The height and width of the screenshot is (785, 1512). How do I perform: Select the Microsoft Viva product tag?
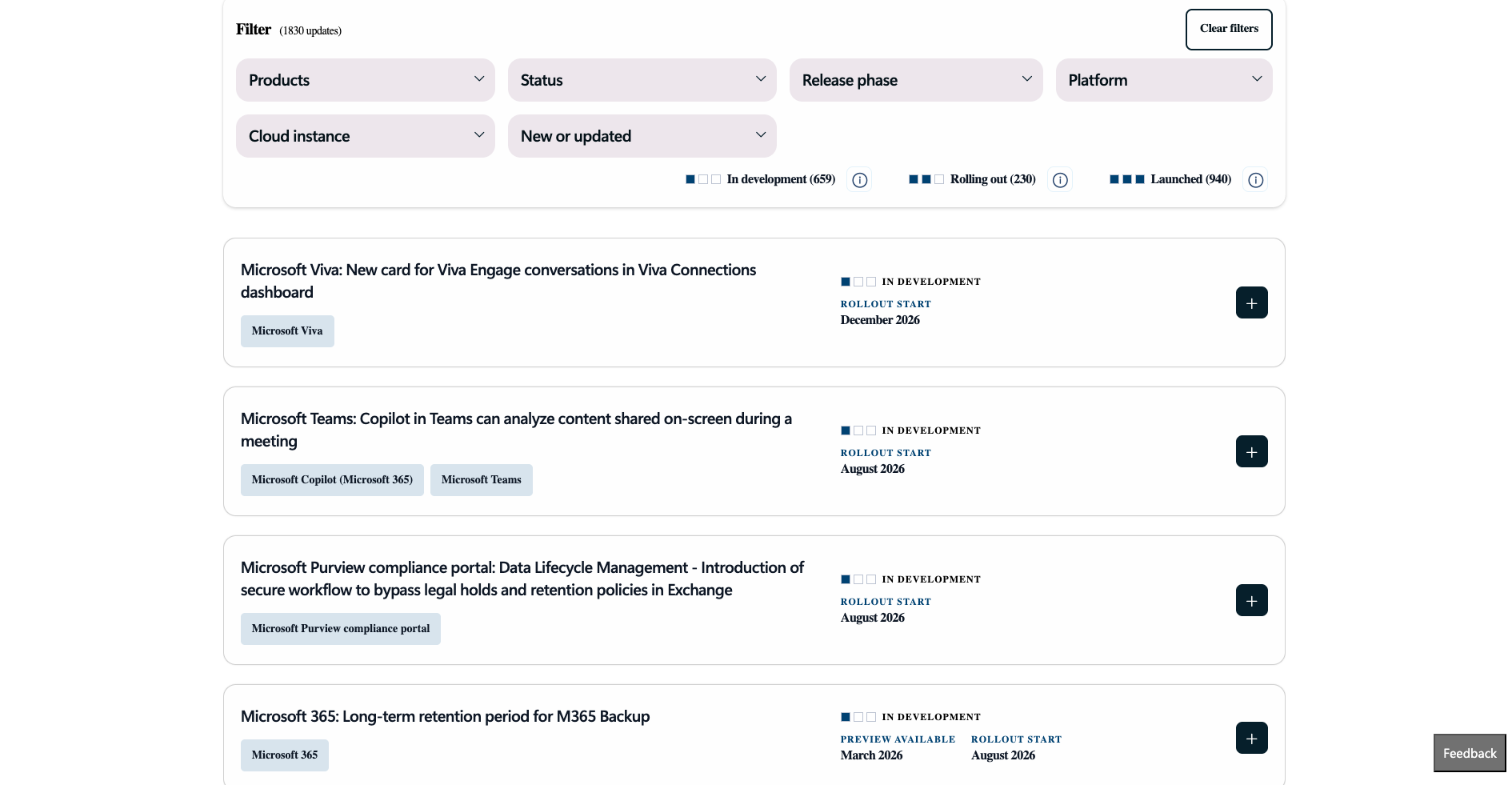[287, 331]
